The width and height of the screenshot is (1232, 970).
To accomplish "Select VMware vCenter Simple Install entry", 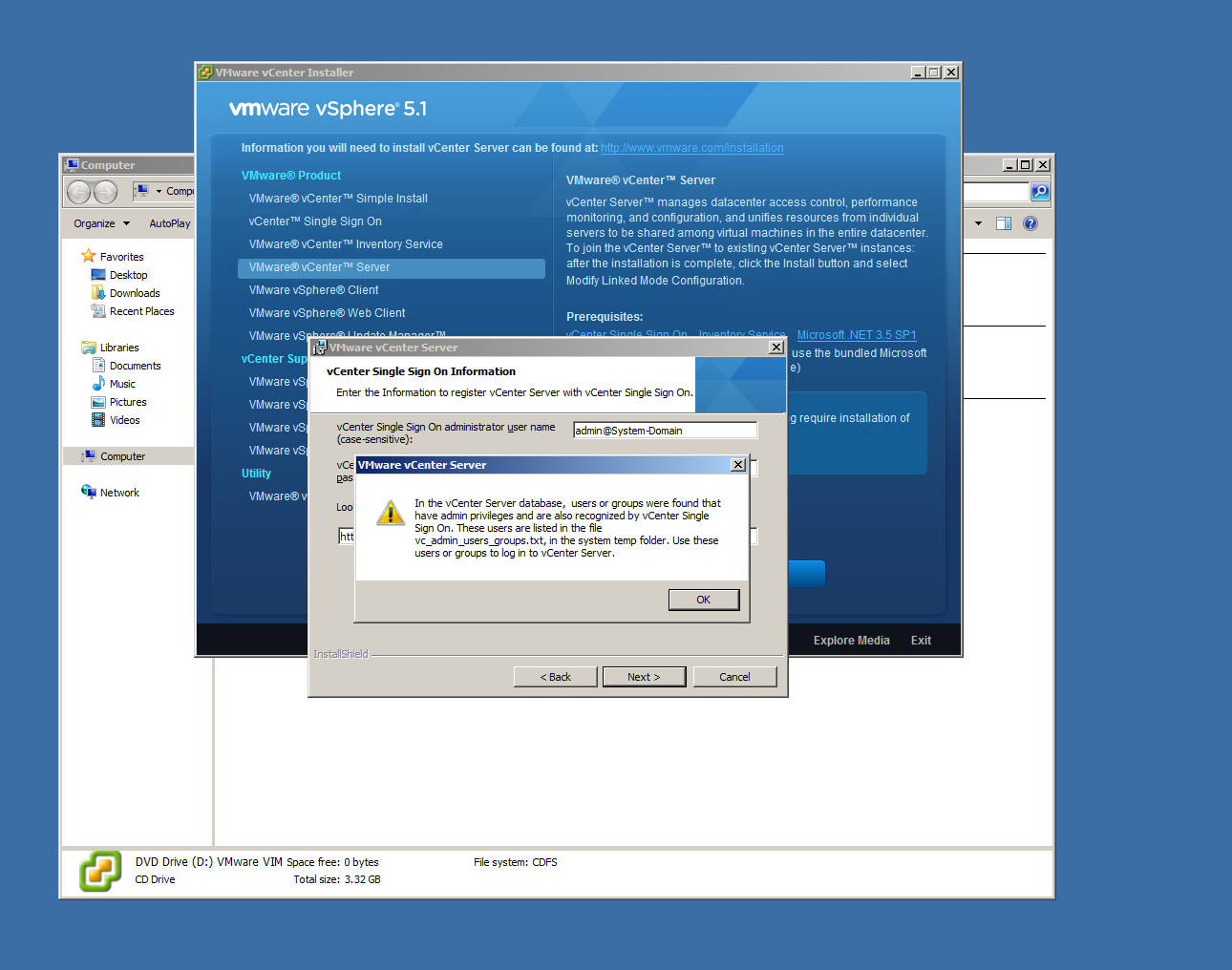I will tap(338, 199).
